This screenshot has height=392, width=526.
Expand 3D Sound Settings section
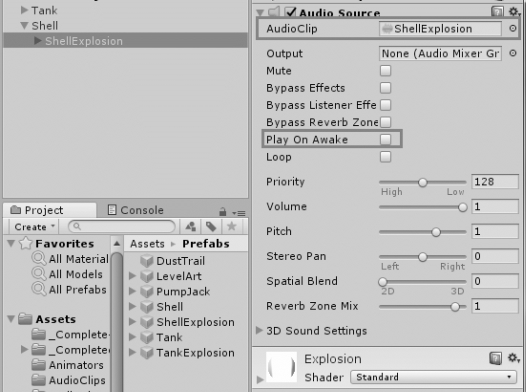[x=259, y=330]
